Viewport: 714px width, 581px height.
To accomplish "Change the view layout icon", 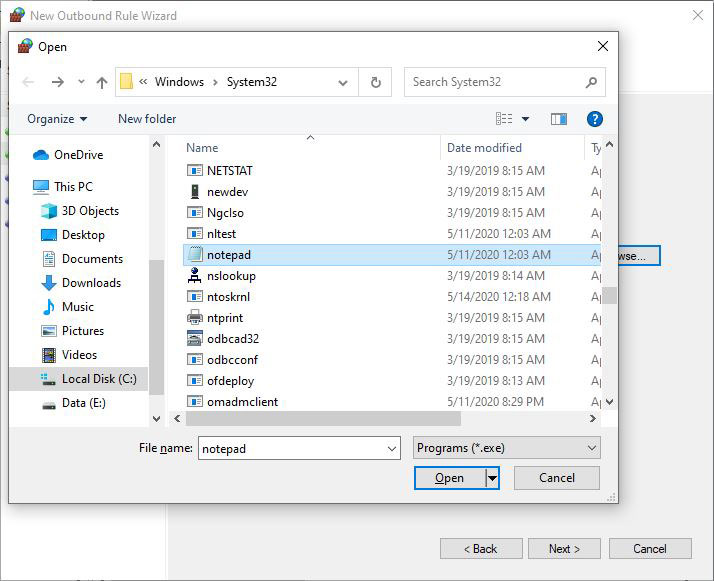I will tap(504, 119).
